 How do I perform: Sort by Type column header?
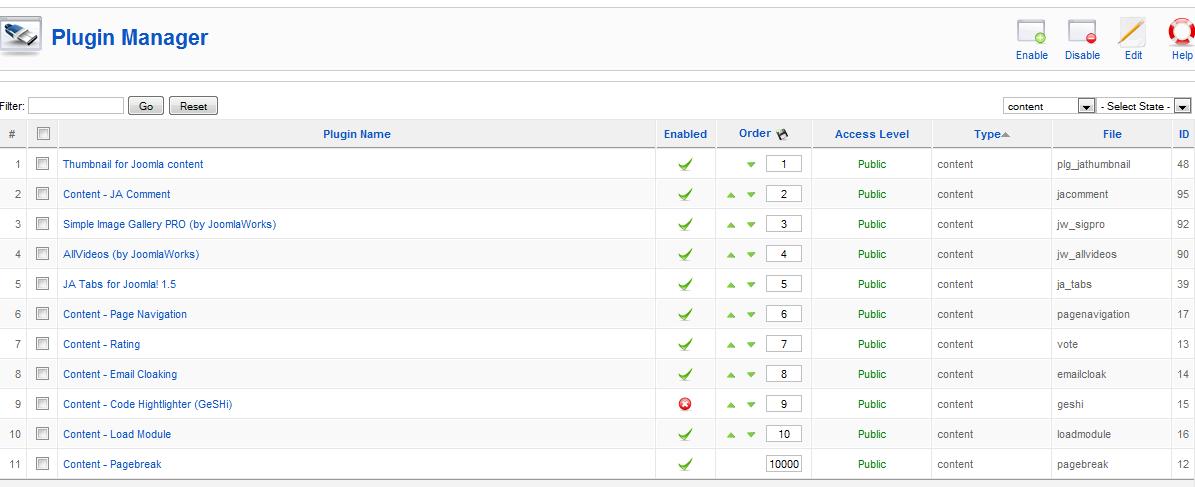[x=987, y=134]
